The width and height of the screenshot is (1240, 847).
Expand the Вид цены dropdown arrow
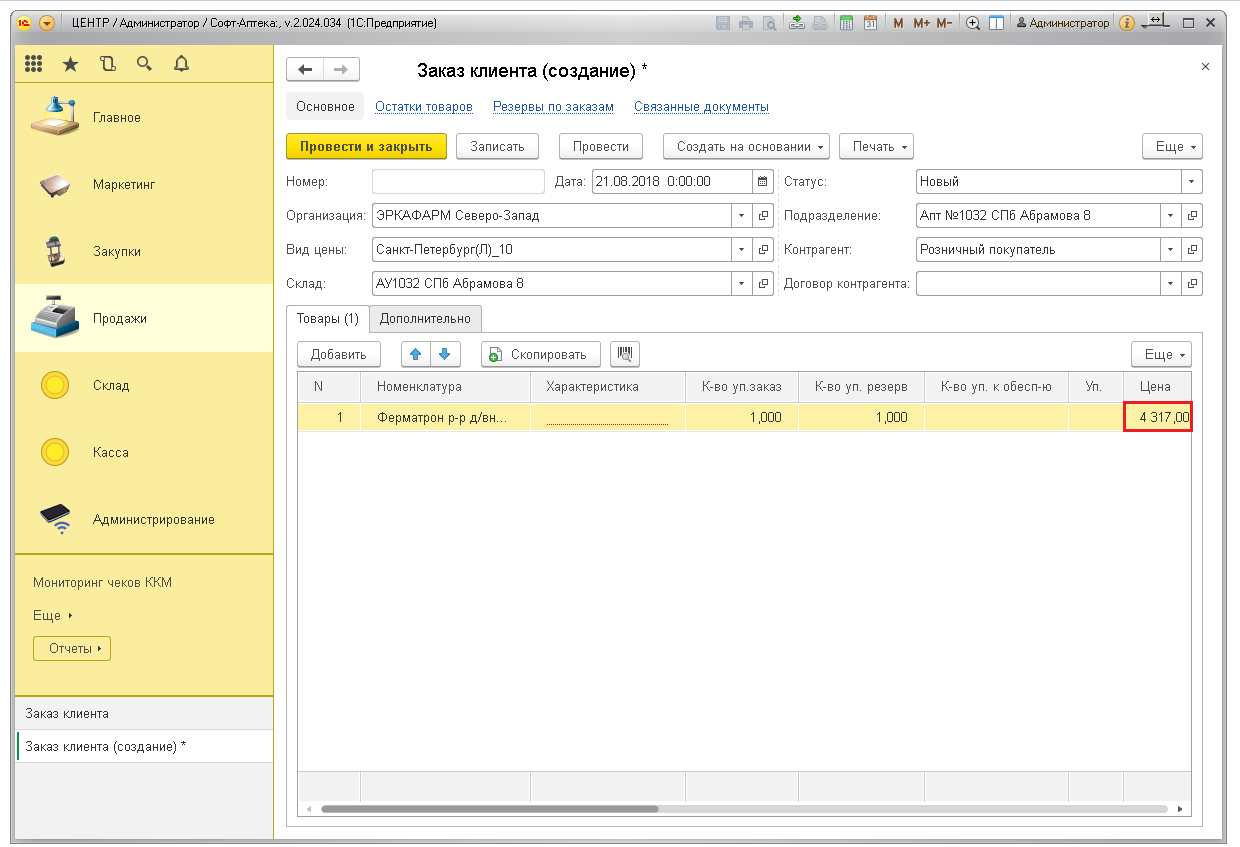coord(741,250)
